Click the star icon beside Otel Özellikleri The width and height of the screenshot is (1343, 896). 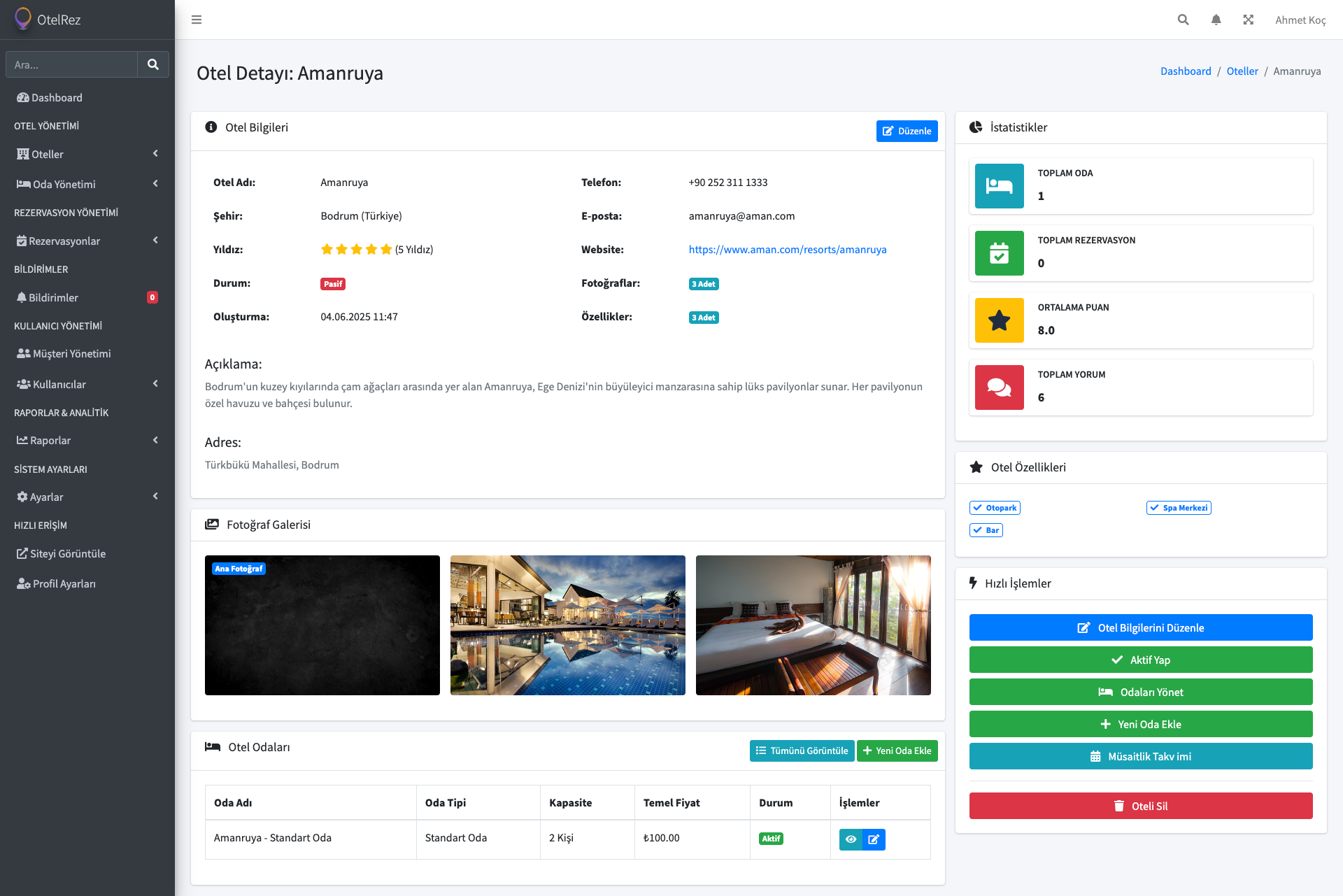[x=976, y=467]
